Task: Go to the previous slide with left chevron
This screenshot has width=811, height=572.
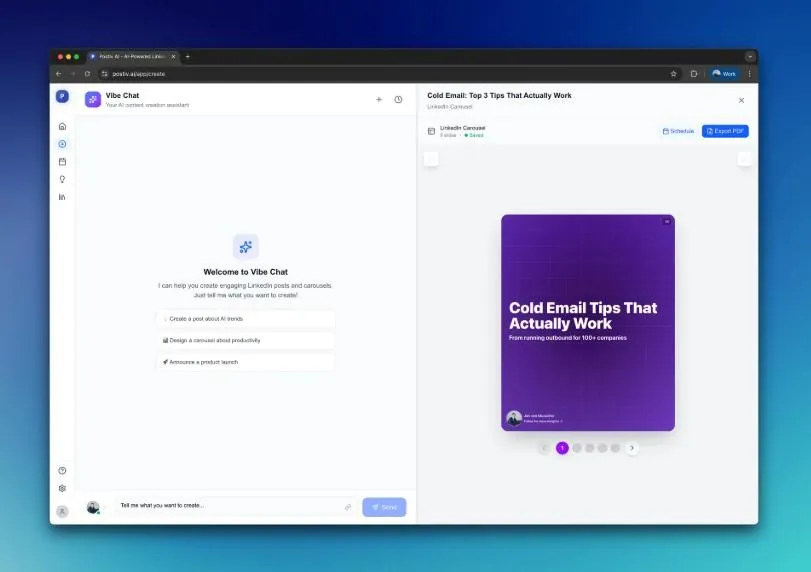Action: pyautogui.click(x=544, y=448)
